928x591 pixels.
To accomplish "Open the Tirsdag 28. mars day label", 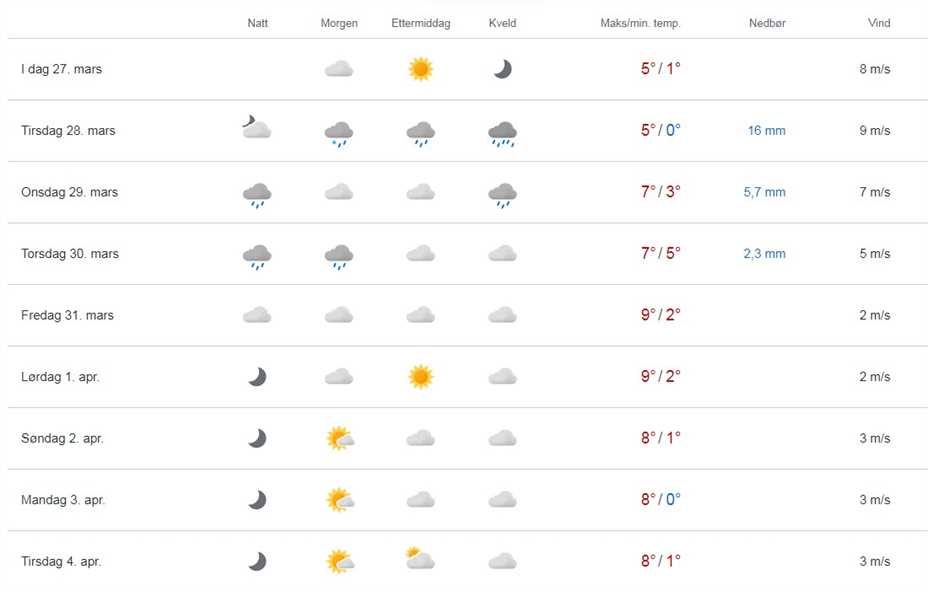I will click(x=68, y=131).
